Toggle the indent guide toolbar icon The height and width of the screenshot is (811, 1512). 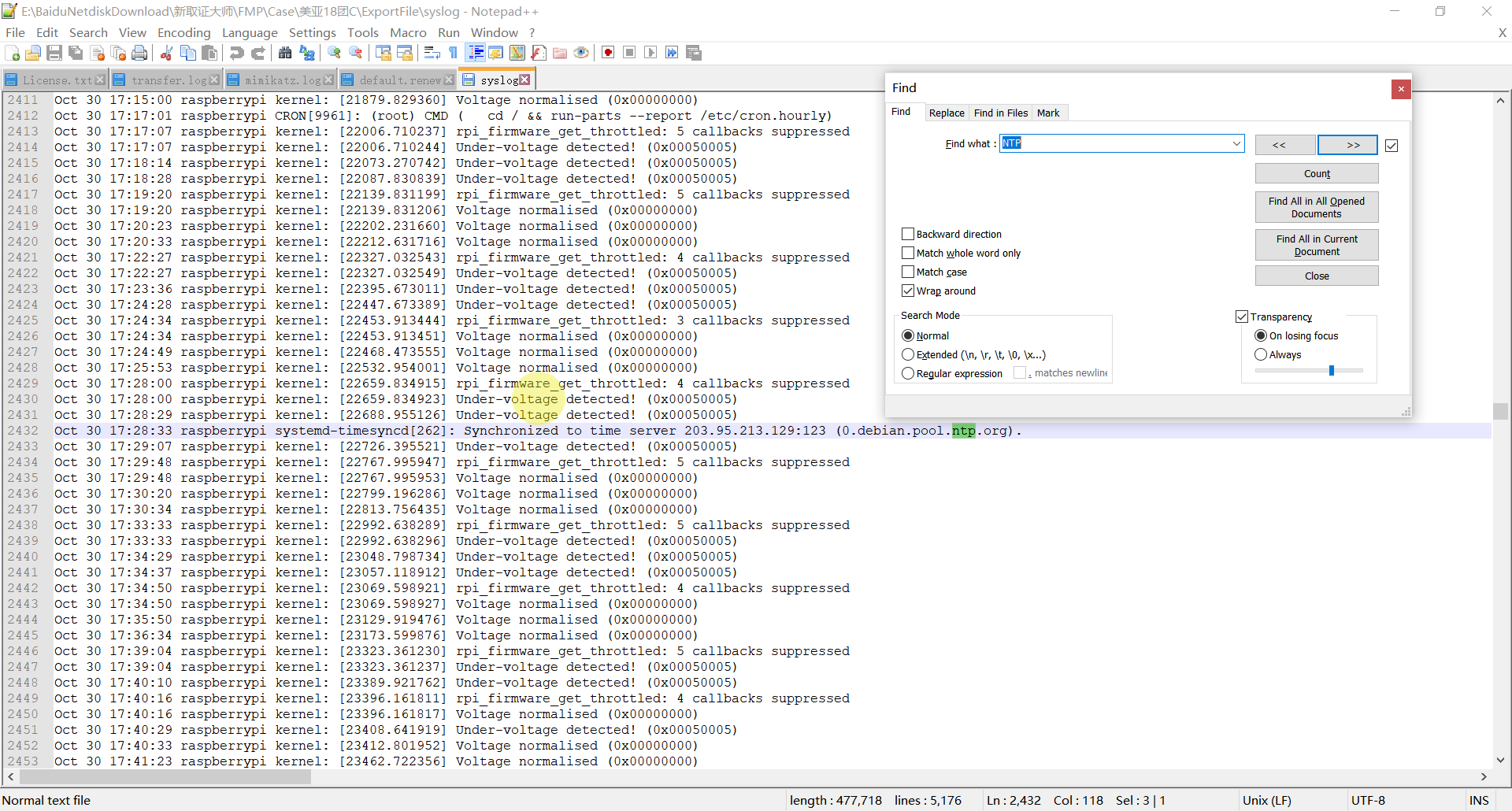[475, 53]
